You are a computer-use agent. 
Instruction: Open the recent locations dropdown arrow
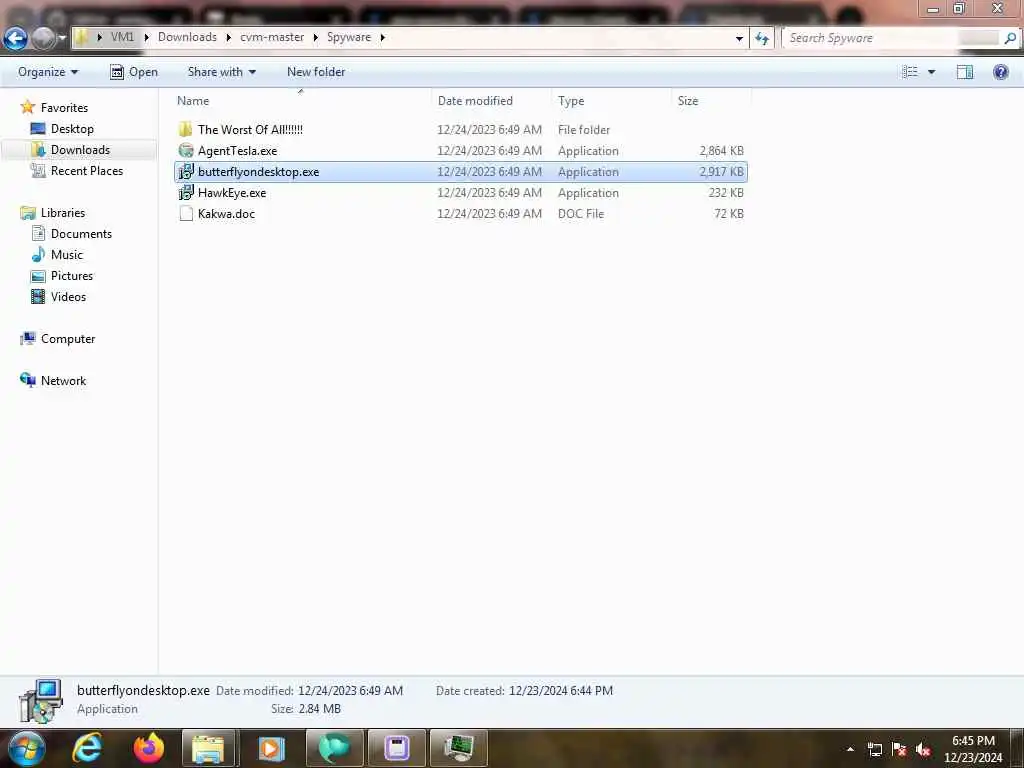(x=62, y=39)
